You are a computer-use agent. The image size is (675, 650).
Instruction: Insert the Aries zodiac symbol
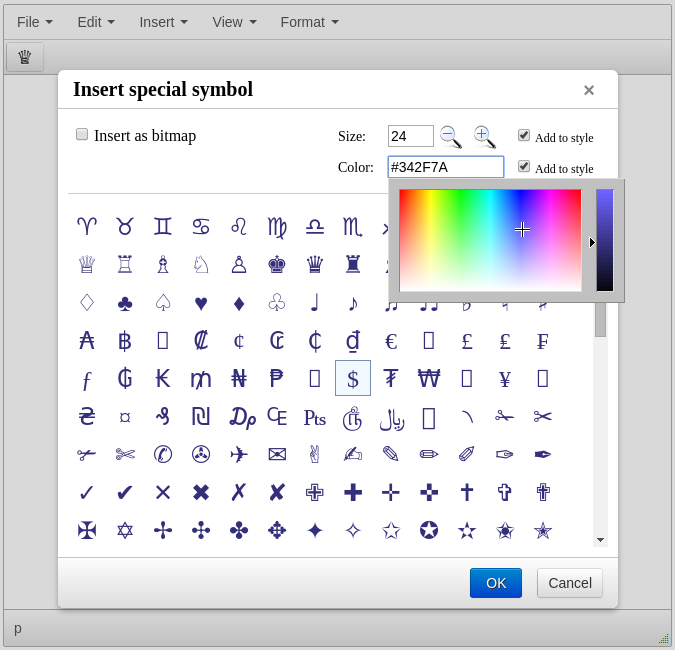(87, 227)
